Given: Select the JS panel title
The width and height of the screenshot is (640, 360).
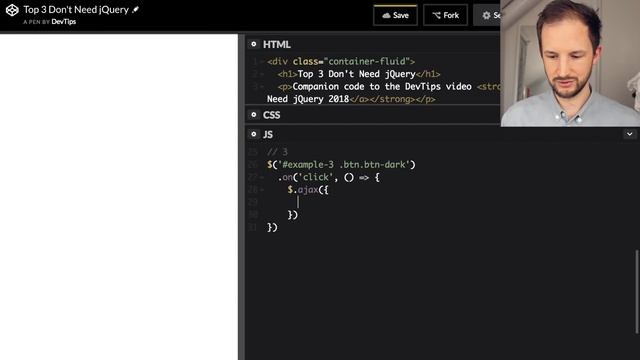Looking at the screenshot, I should point(268,134).
